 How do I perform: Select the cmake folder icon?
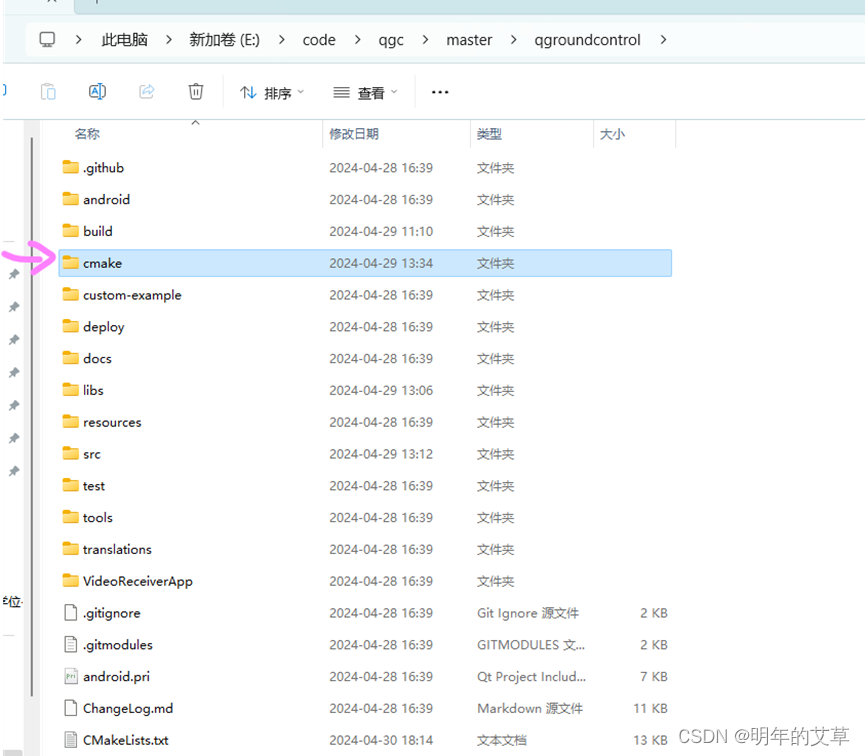[71, 263]
